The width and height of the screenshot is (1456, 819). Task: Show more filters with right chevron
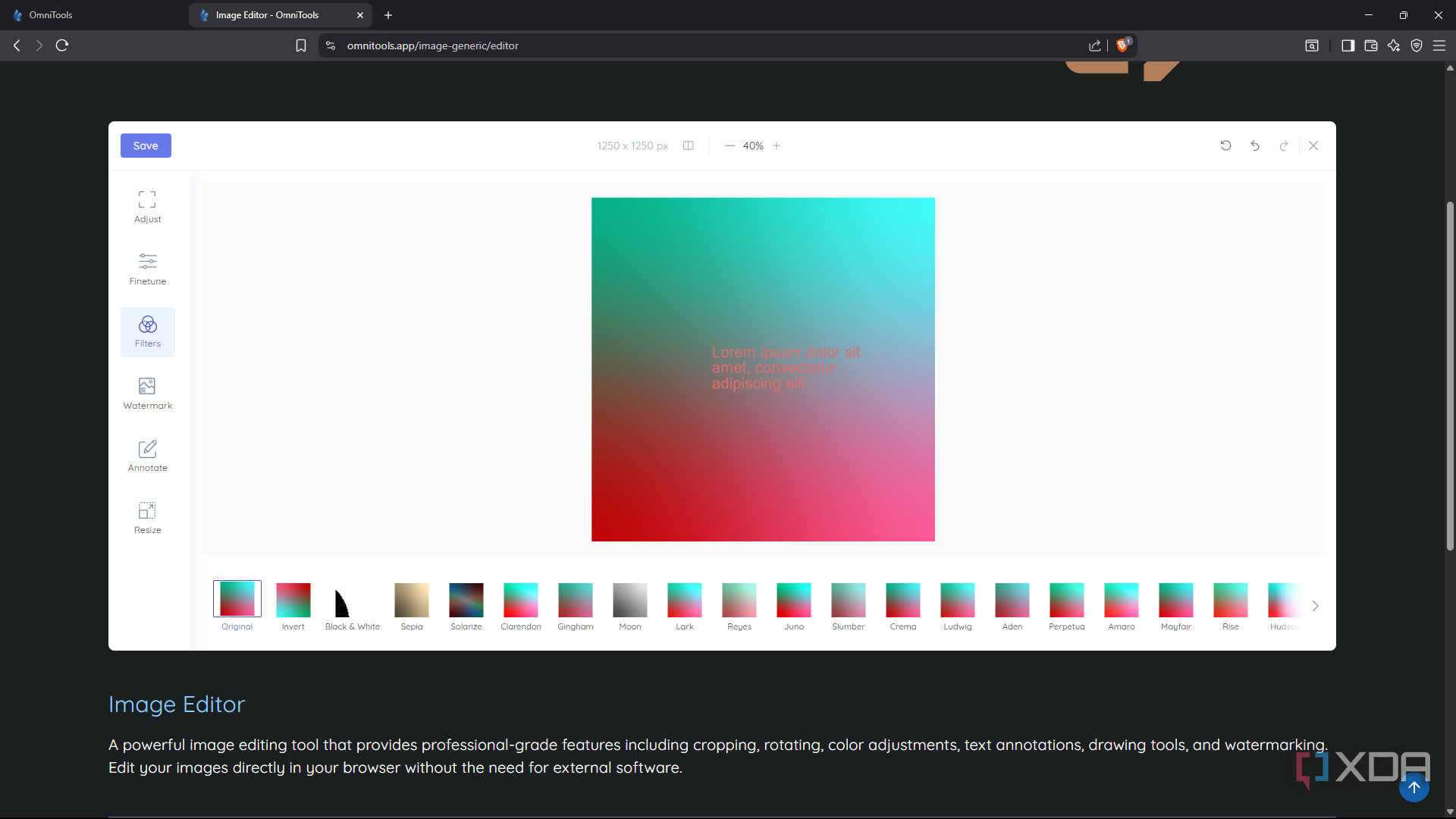pyautogui.click(x=1316, y=606)
